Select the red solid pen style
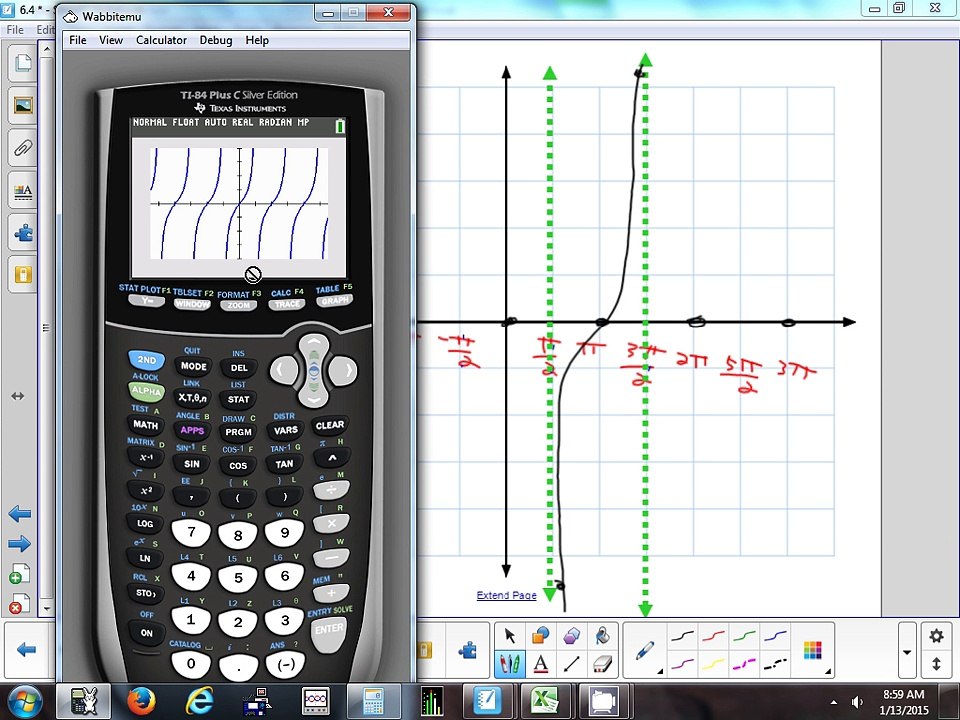Viewport: 960px width, 720px height. pyautogui.click(x=714, y=637)
